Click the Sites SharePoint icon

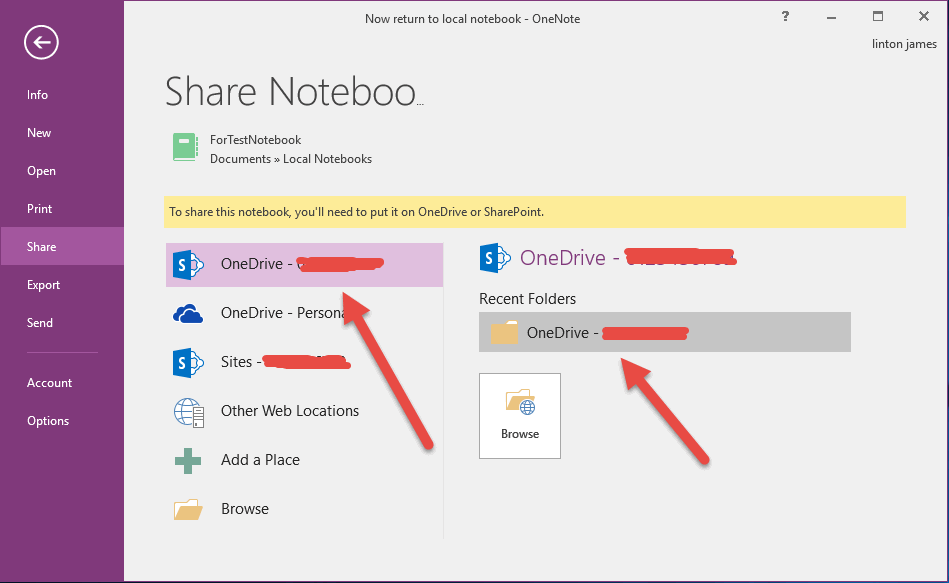188,363
